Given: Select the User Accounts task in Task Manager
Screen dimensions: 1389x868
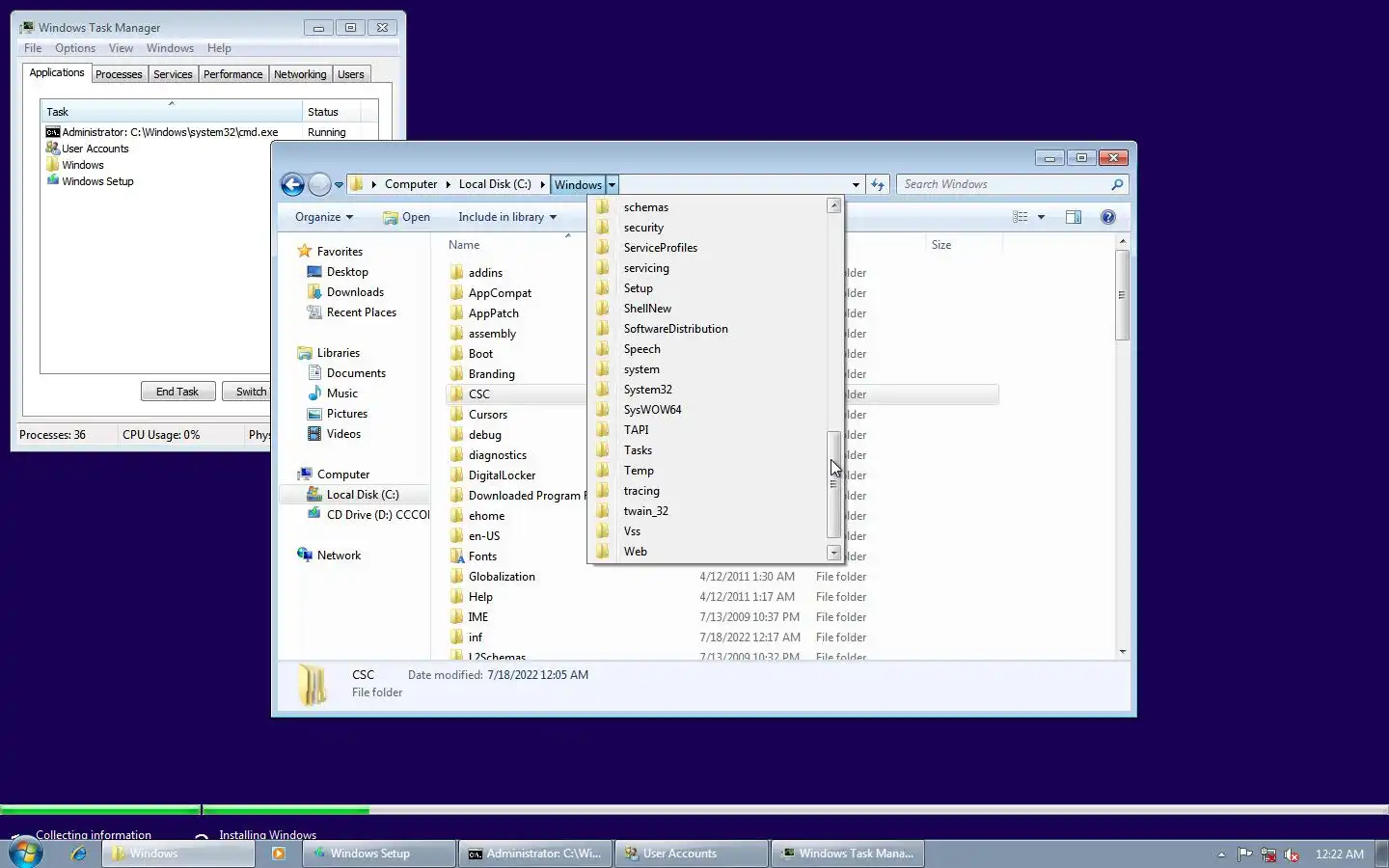Looking at the screenshot, I should 95,149.
